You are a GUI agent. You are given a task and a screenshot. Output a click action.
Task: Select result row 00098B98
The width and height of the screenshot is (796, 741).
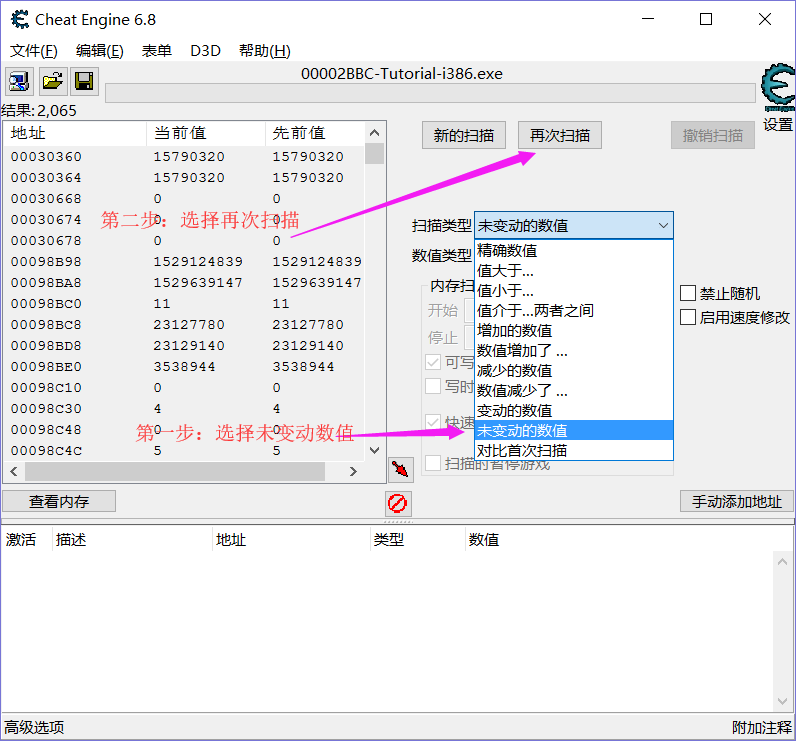(184, 261)
